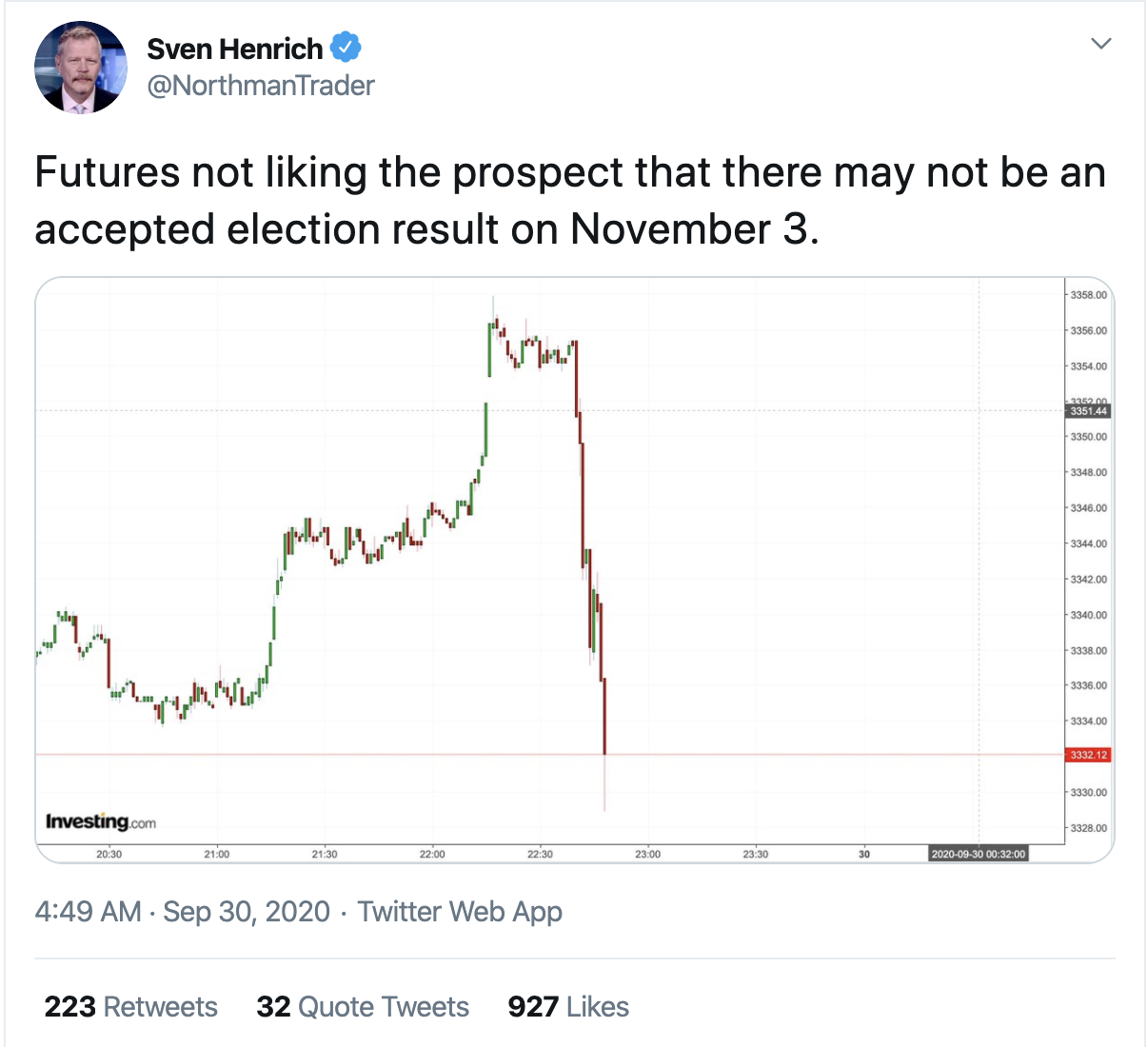1148x1047 pixels.
Task: Click the 21:00 time axis label
Action: pos(217,854)
